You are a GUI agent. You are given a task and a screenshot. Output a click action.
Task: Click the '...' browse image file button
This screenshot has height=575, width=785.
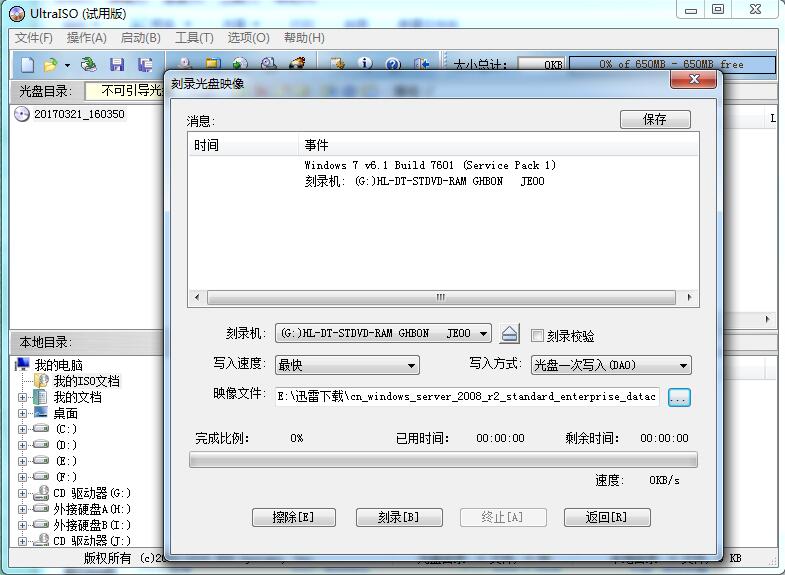point(679,397)
